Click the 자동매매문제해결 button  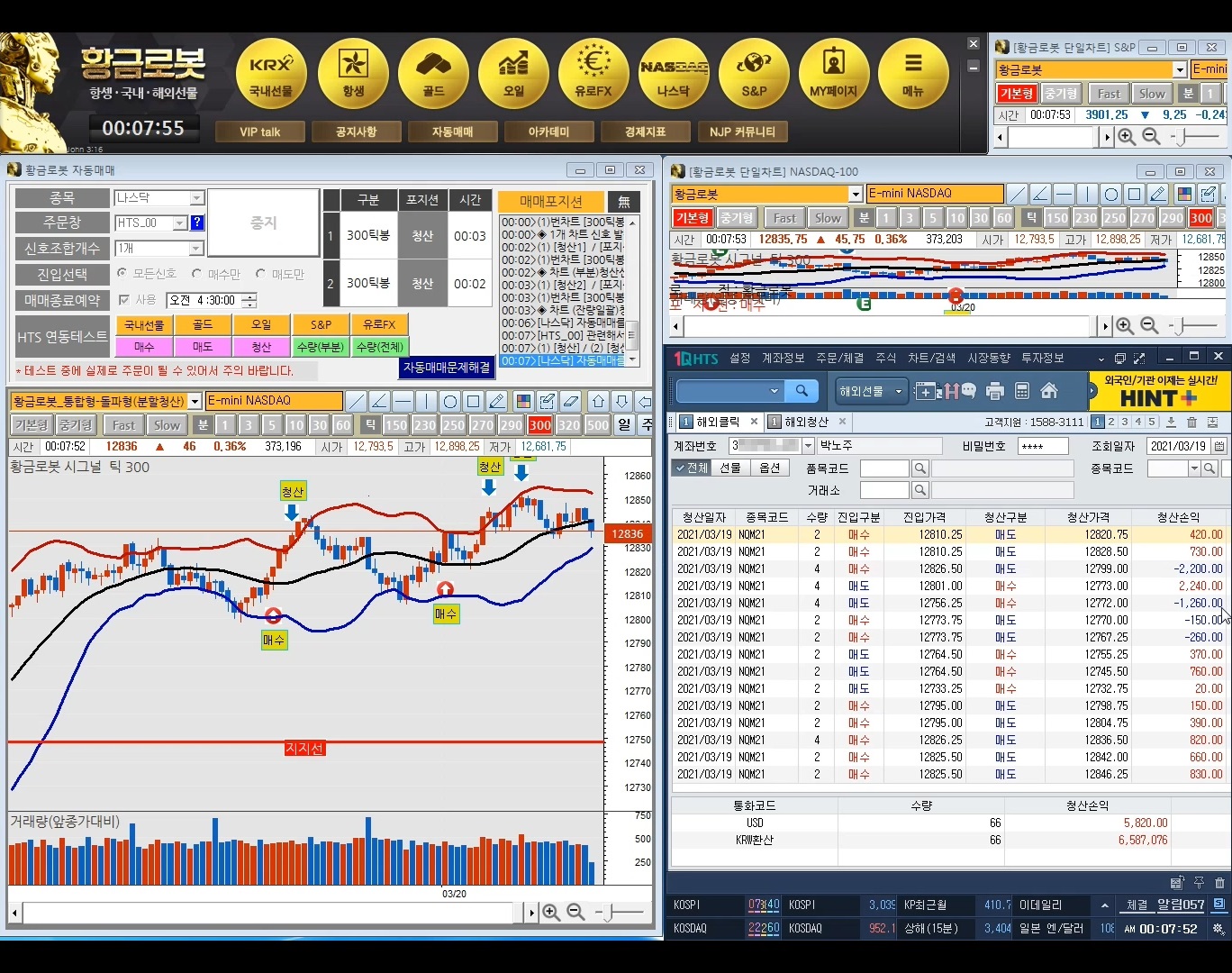[x=447, y=368]
